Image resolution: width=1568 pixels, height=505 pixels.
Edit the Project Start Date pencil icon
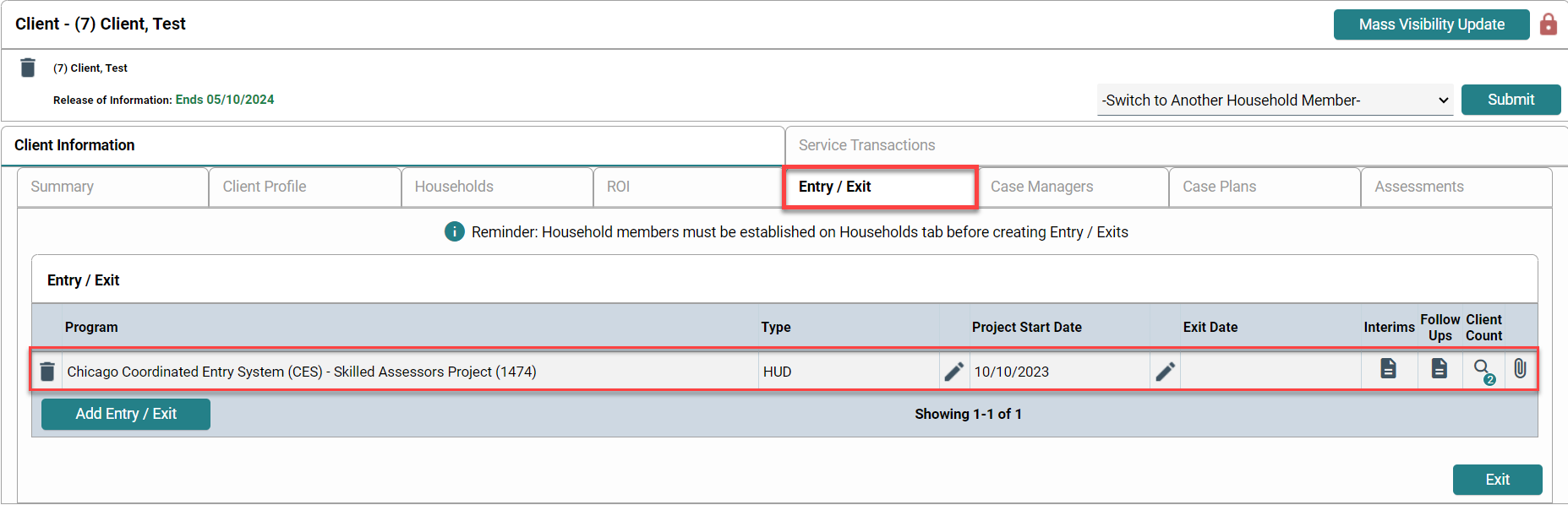click(953, 372)
